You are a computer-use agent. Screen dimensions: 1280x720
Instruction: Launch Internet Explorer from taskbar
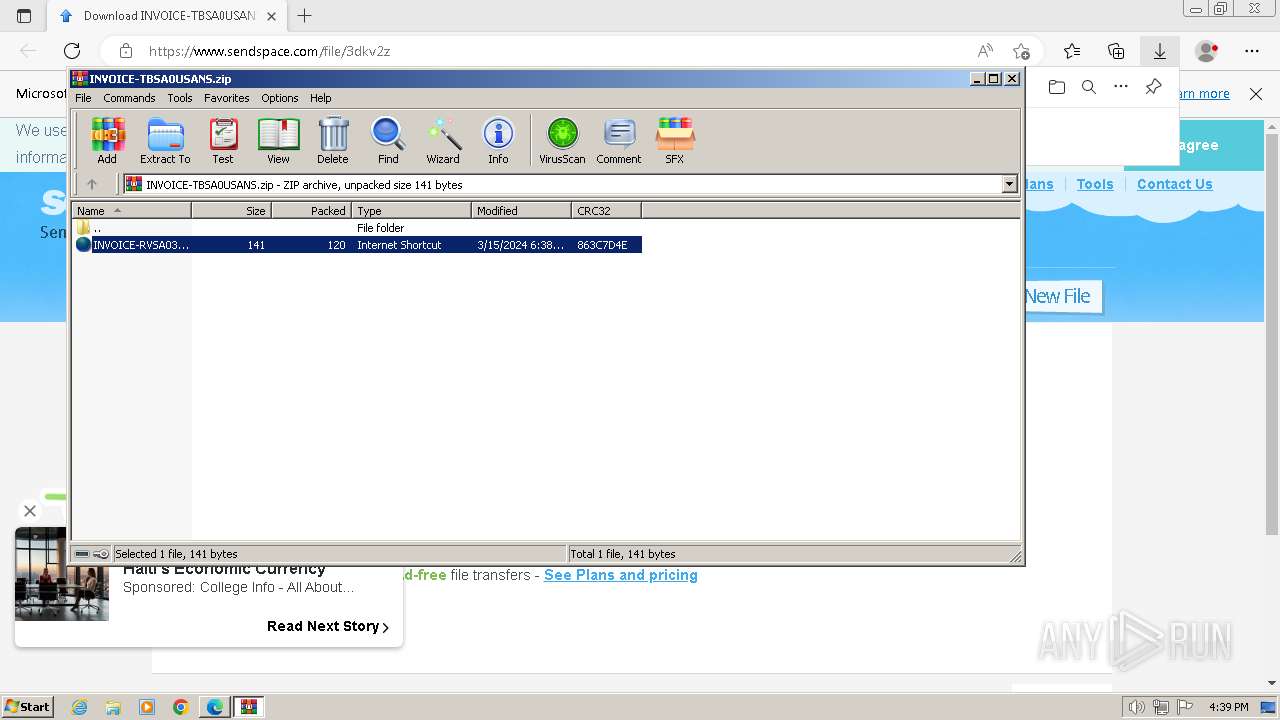click(79, 707)
